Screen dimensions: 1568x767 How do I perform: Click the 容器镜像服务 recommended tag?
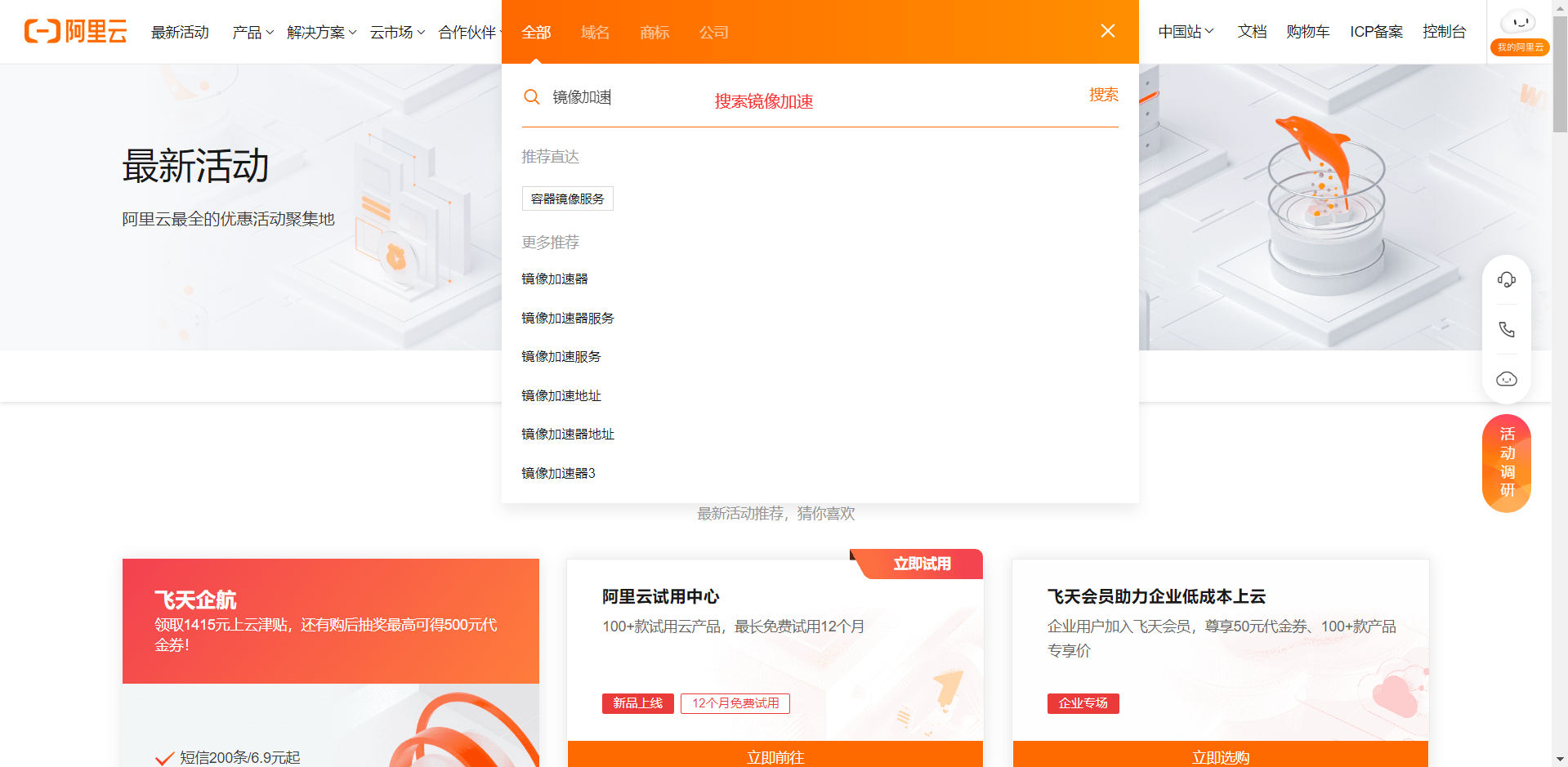pos(568,198)
